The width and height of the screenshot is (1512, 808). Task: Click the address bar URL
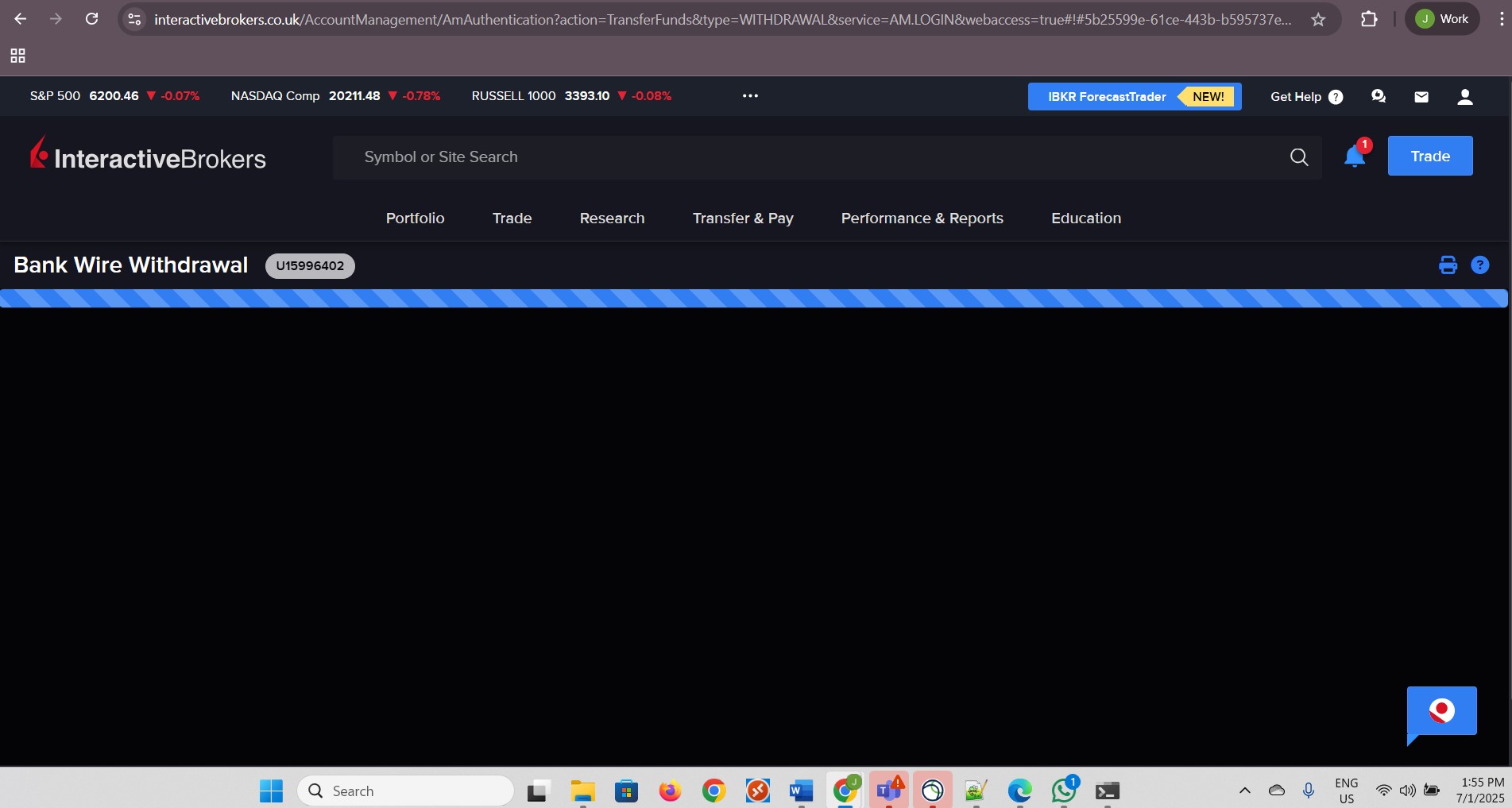click(722, 19)
